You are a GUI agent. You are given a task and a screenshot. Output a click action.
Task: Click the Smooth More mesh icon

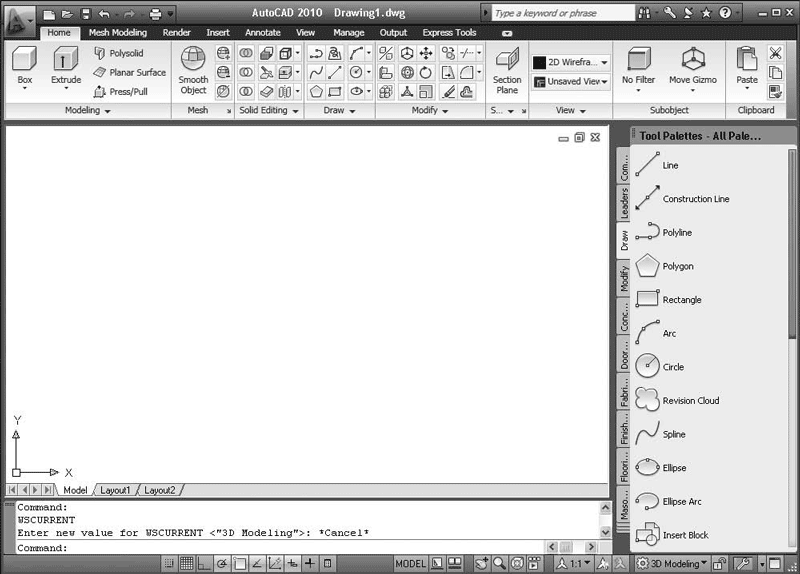[x=223, y=53]
